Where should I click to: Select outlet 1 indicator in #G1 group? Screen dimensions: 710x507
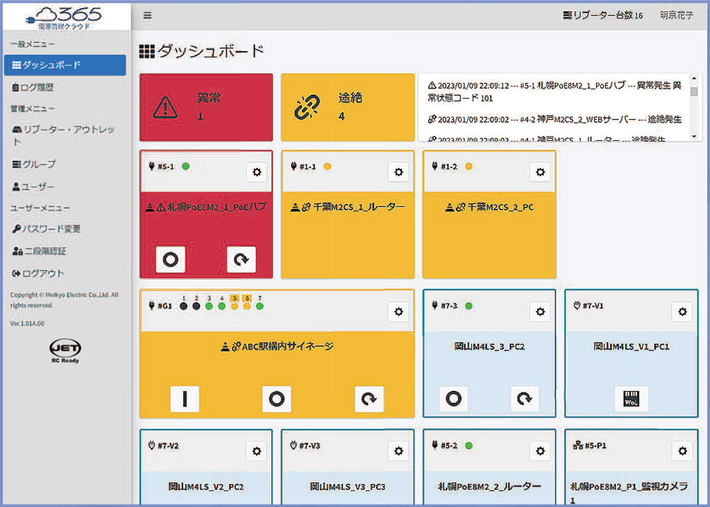[x=185, y=305]
